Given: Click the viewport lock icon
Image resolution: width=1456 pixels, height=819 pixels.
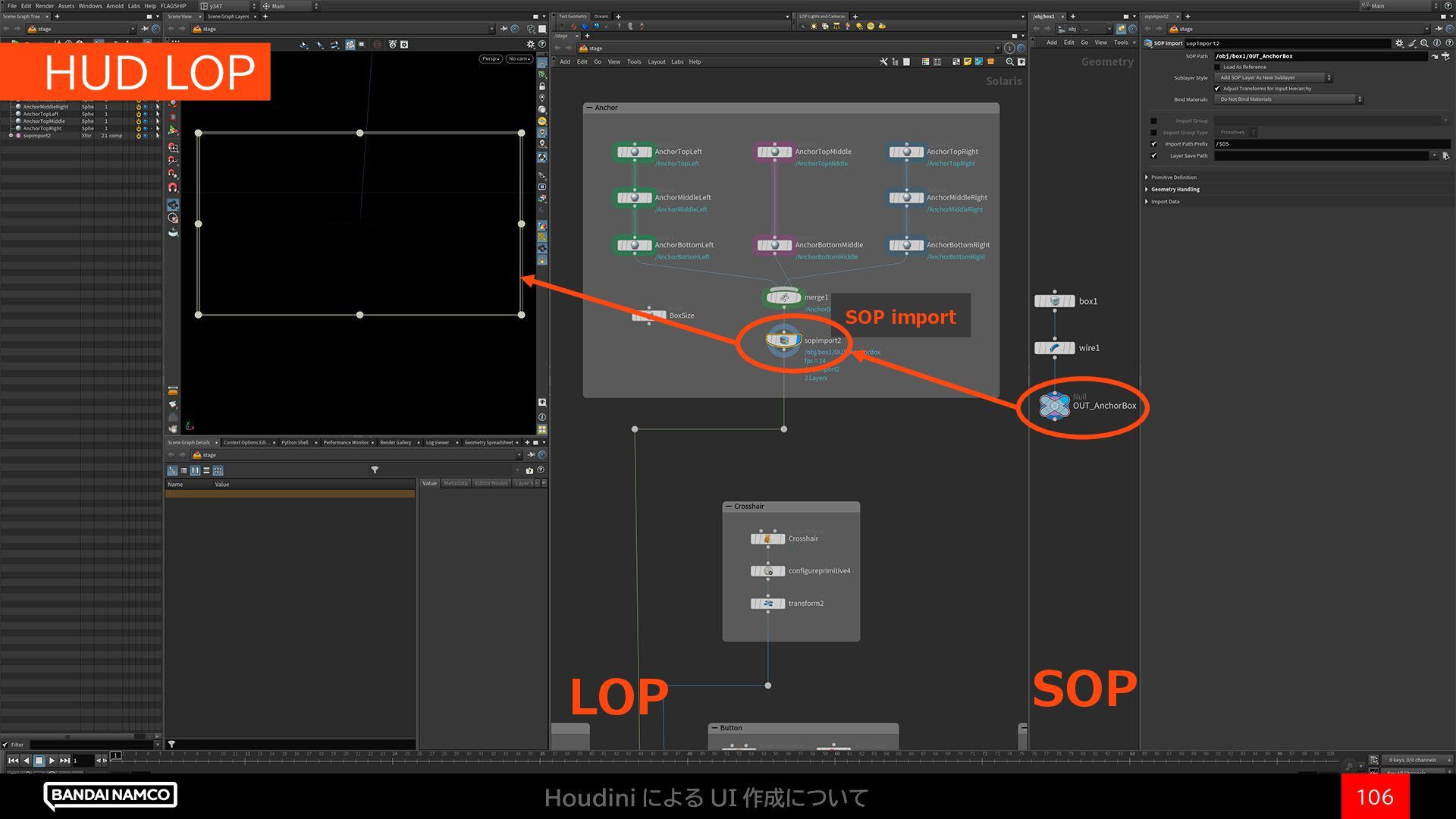Looking at the screenshot, I should point(542,86).
